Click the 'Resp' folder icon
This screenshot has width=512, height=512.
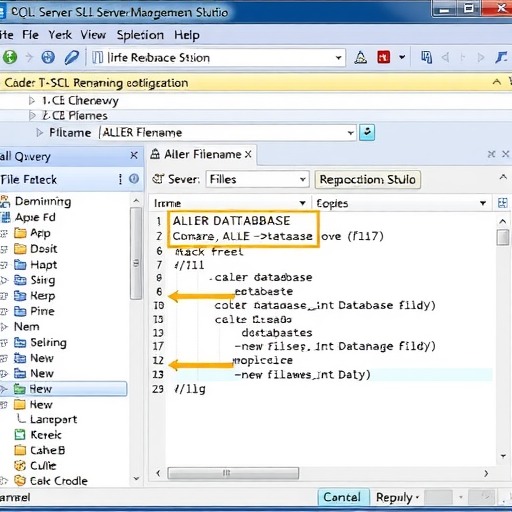20,295
